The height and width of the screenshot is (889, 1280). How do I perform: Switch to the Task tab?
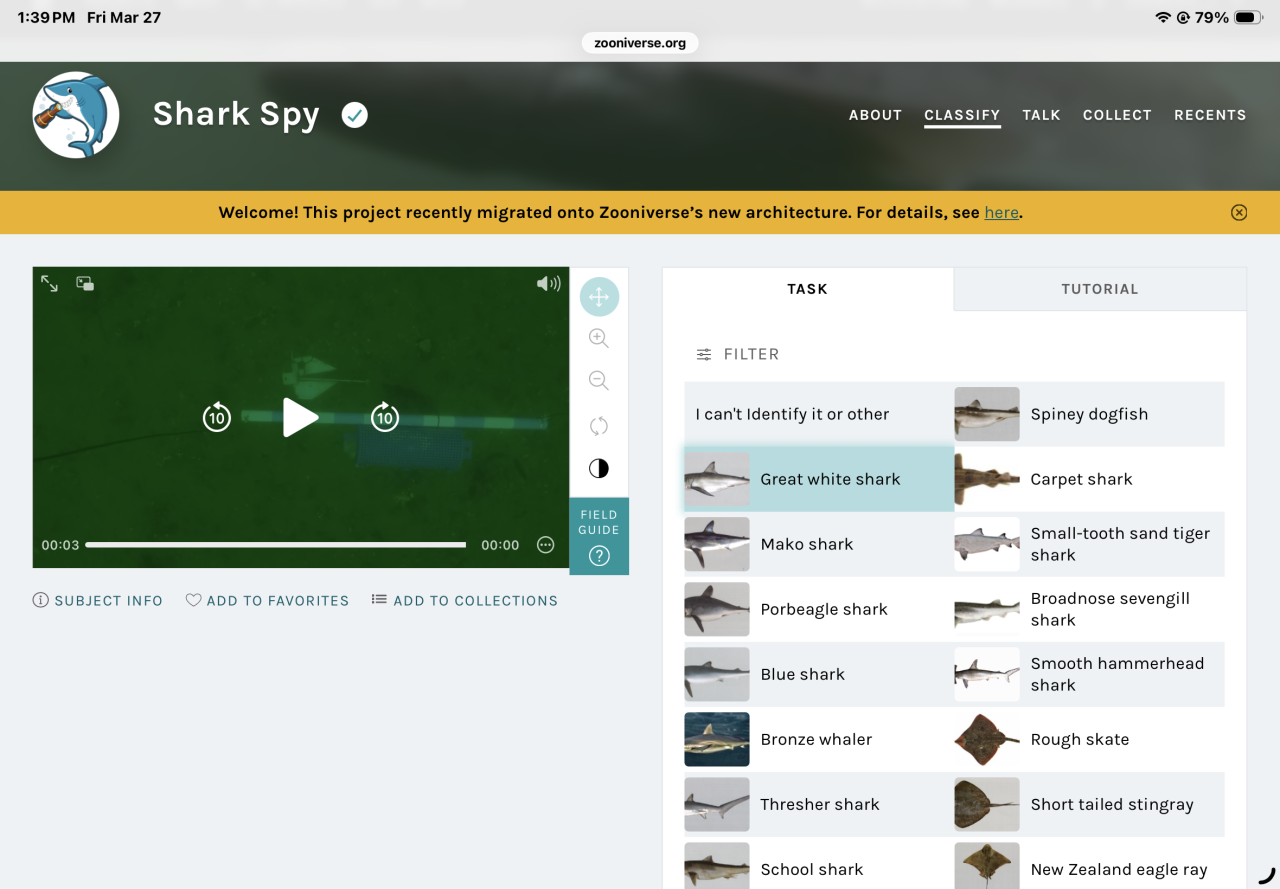pos(808,289)
